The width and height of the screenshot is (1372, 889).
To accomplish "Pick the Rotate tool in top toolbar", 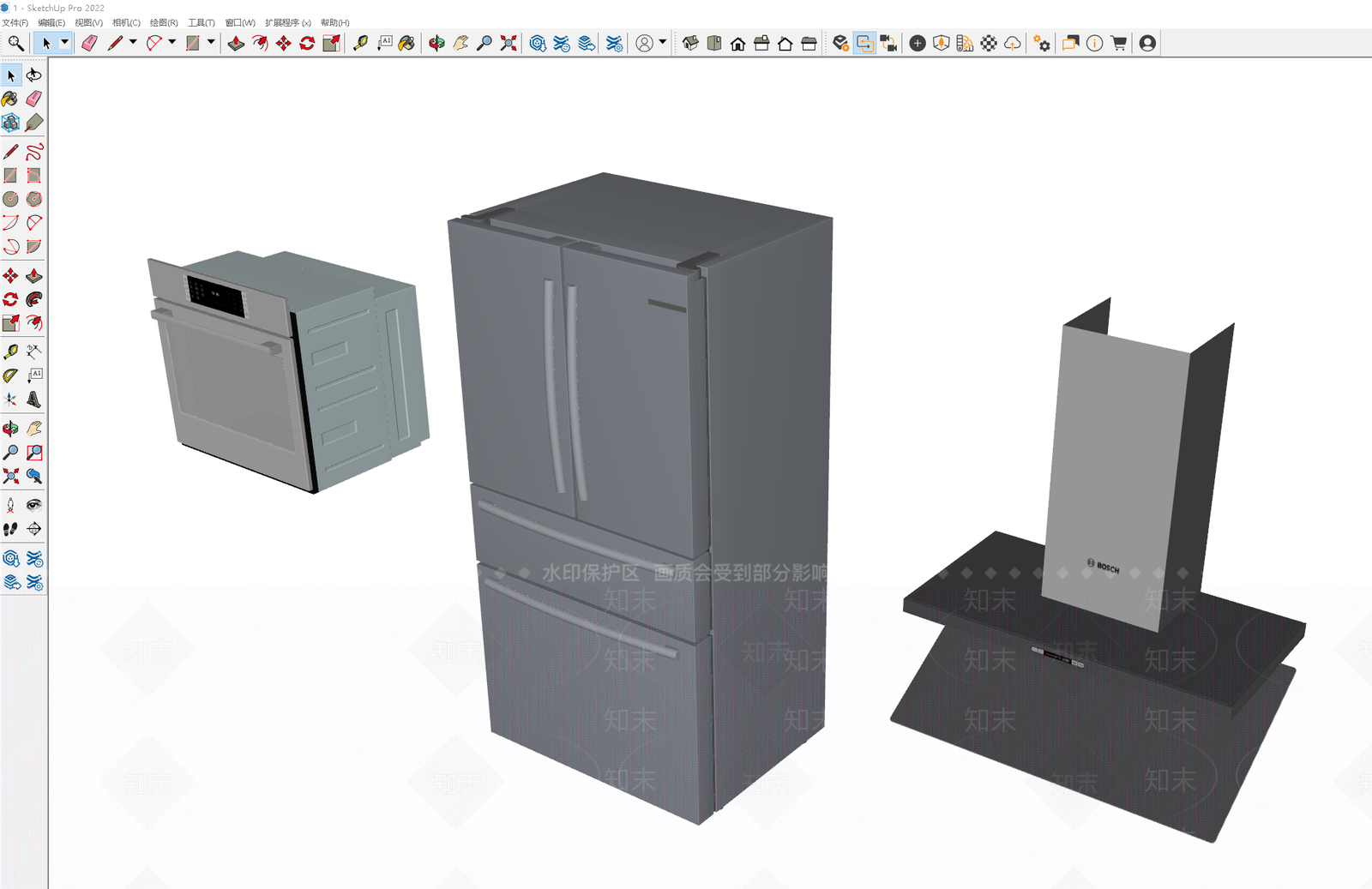I will tap(307, 43).
